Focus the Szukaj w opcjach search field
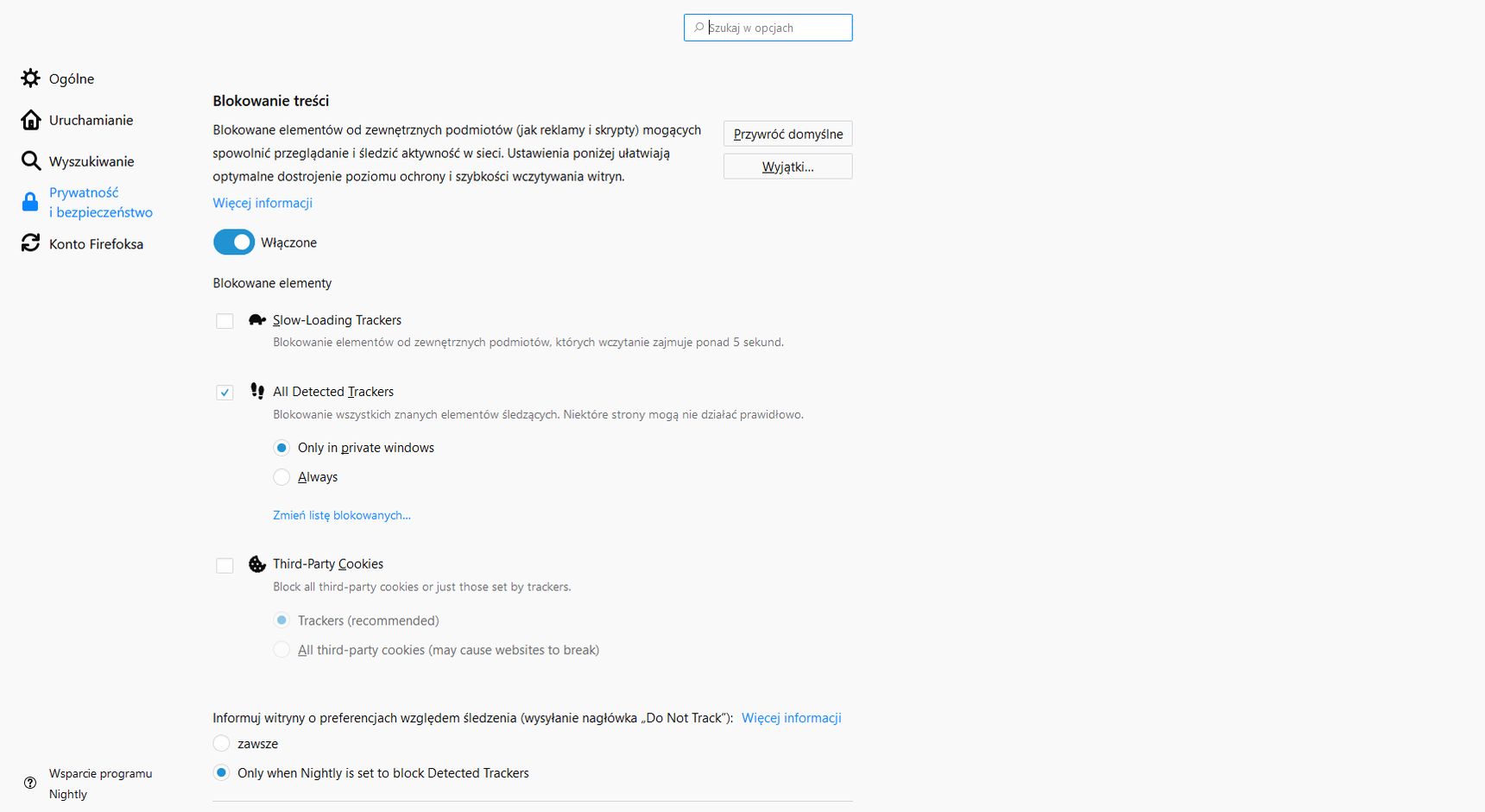 768,28
